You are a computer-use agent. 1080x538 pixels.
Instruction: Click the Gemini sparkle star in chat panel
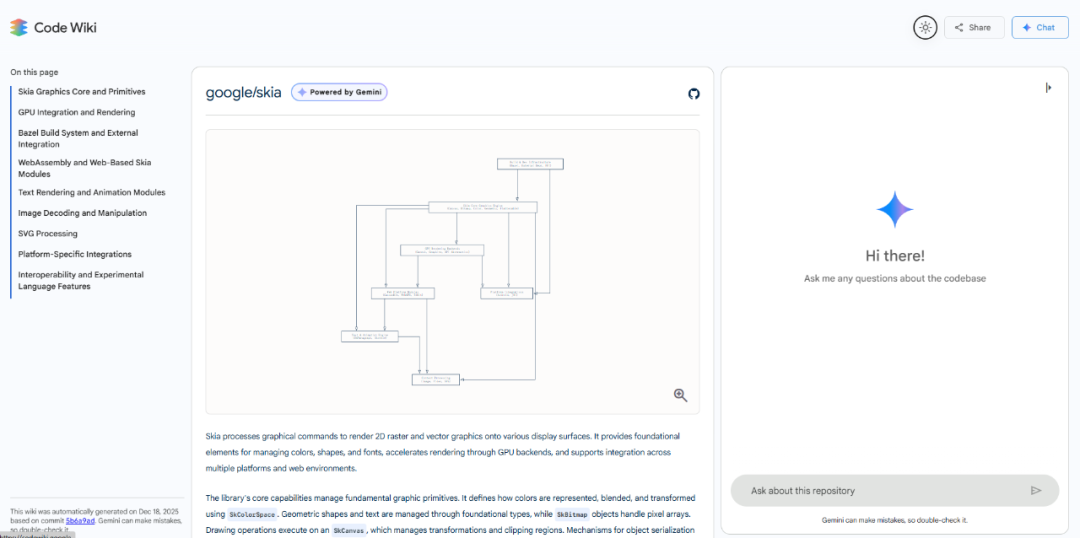pos(895,209)
